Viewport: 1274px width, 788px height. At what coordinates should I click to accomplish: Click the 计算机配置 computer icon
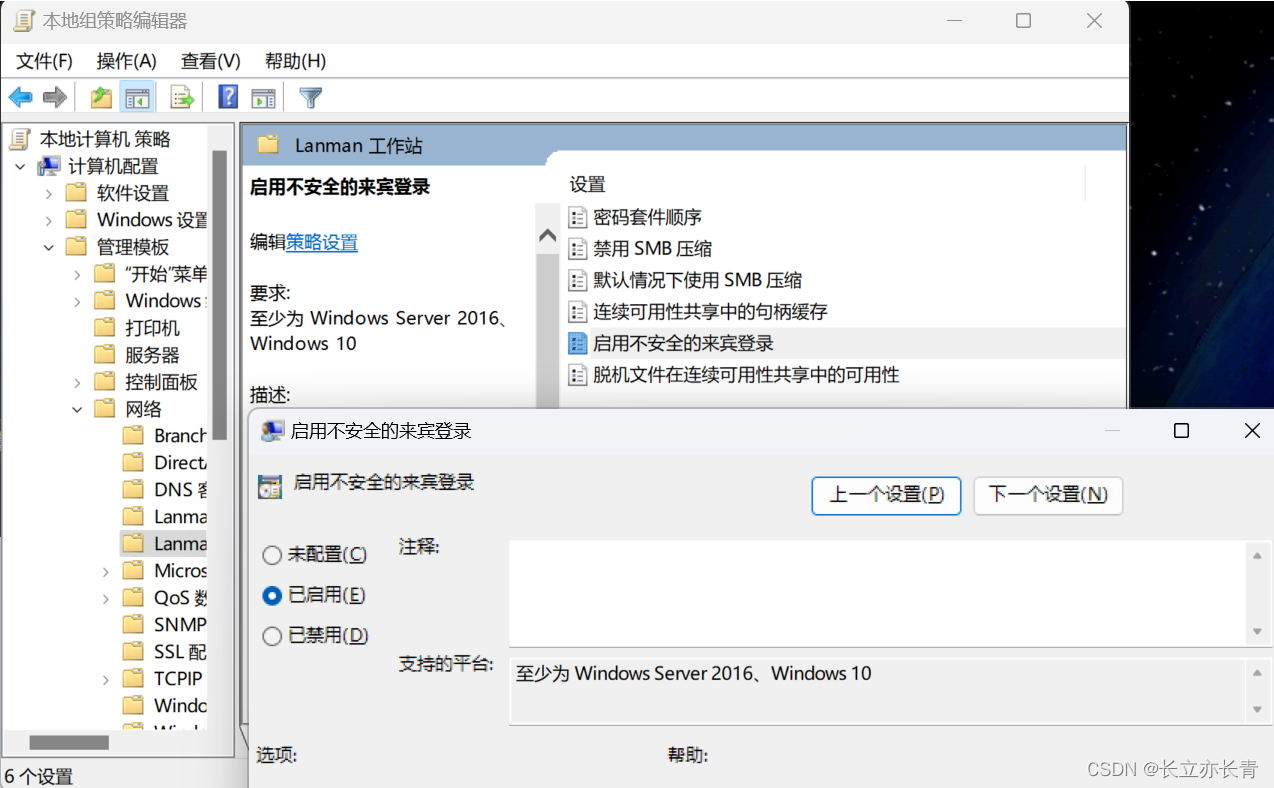pos(48,166)
